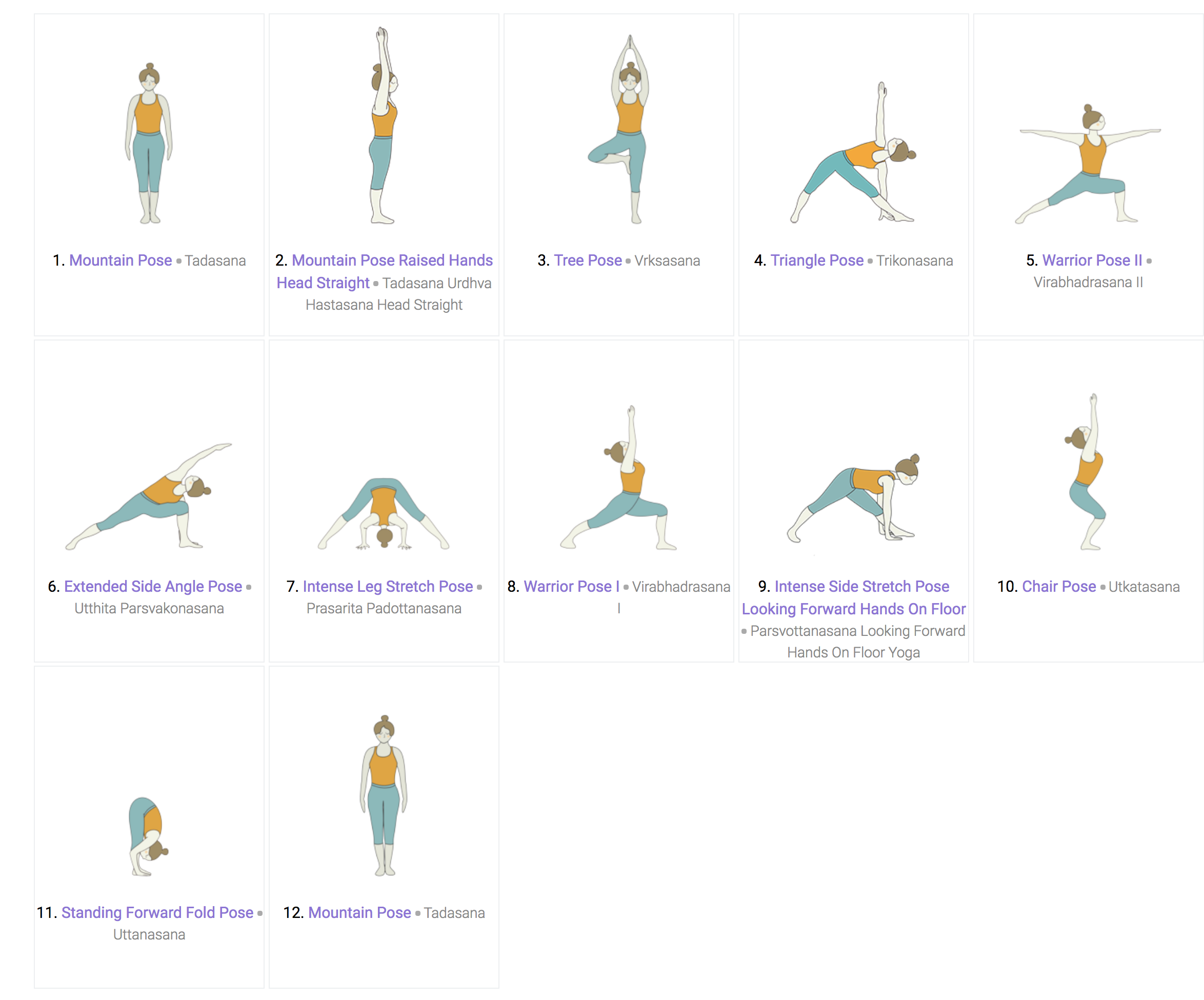1204x1000 pixels.
Task: Open Intense Side Stretch Pose Looking Forward link
Action: 854,597
